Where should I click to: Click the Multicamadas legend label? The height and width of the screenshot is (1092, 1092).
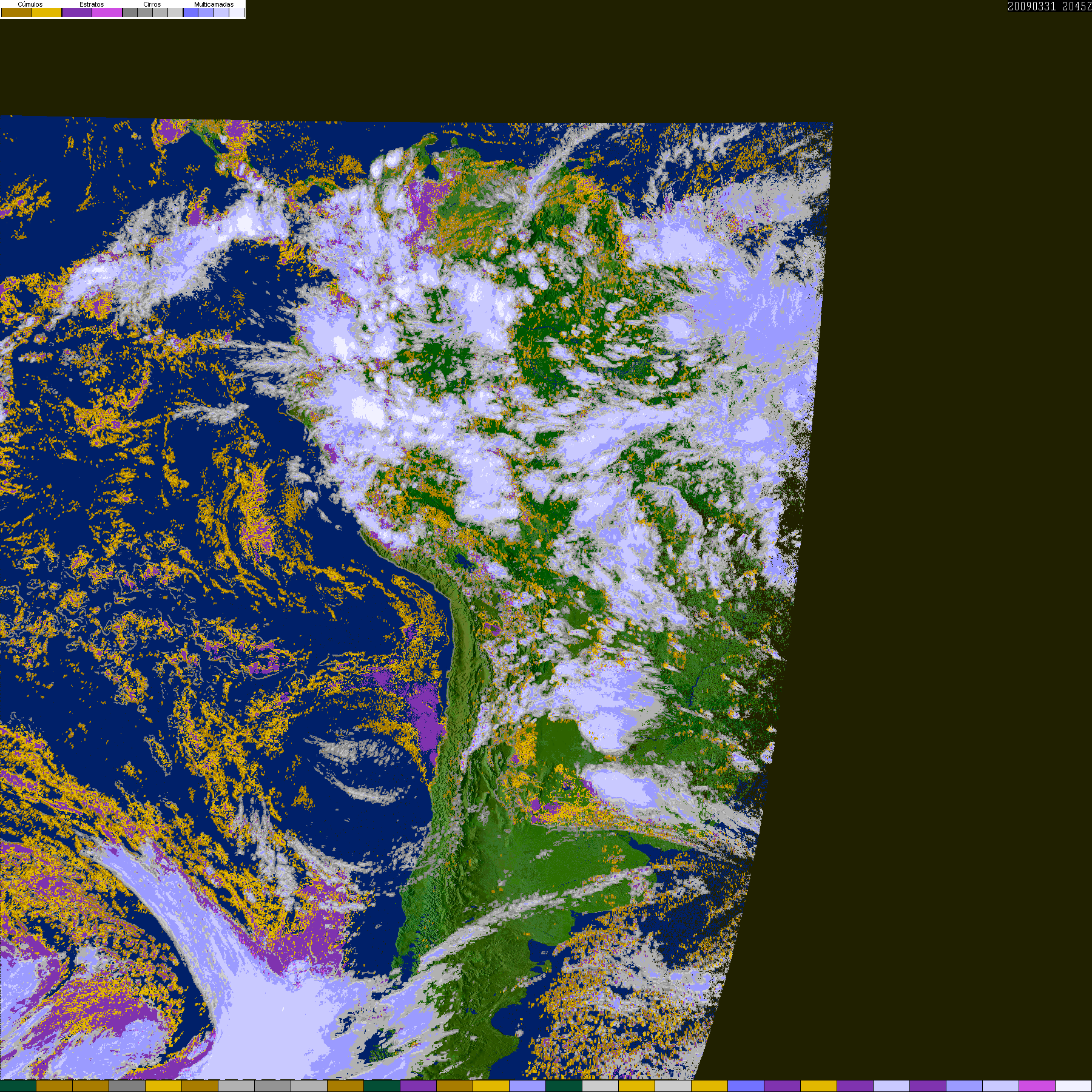[214, 4]
